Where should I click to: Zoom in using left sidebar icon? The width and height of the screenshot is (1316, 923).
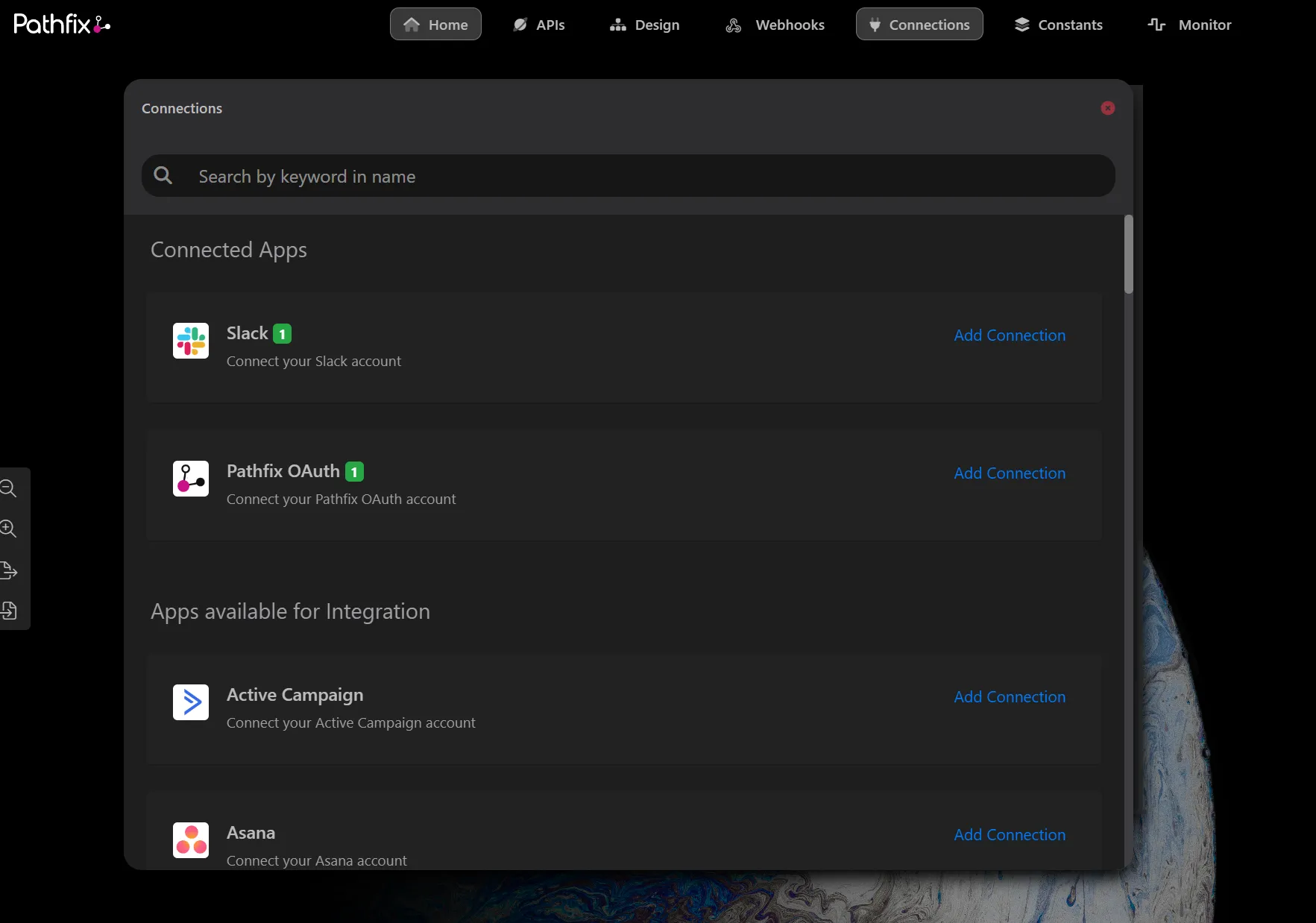tap(8, 529)
